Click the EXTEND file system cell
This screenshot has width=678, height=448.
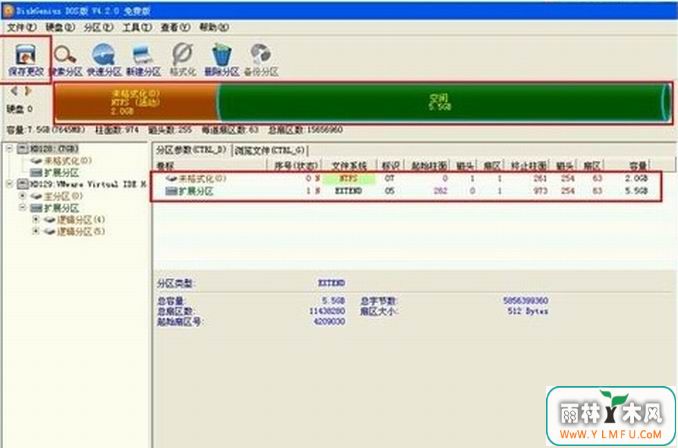point(349,191)
